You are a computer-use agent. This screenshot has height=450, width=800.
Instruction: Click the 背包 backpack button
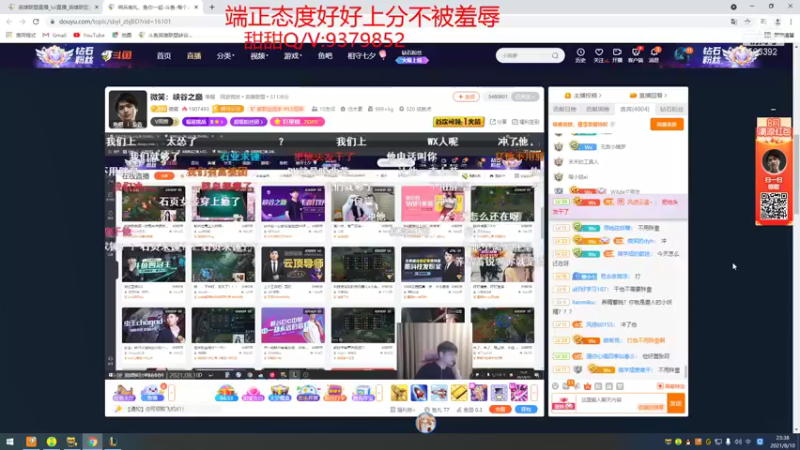[526, 409]
